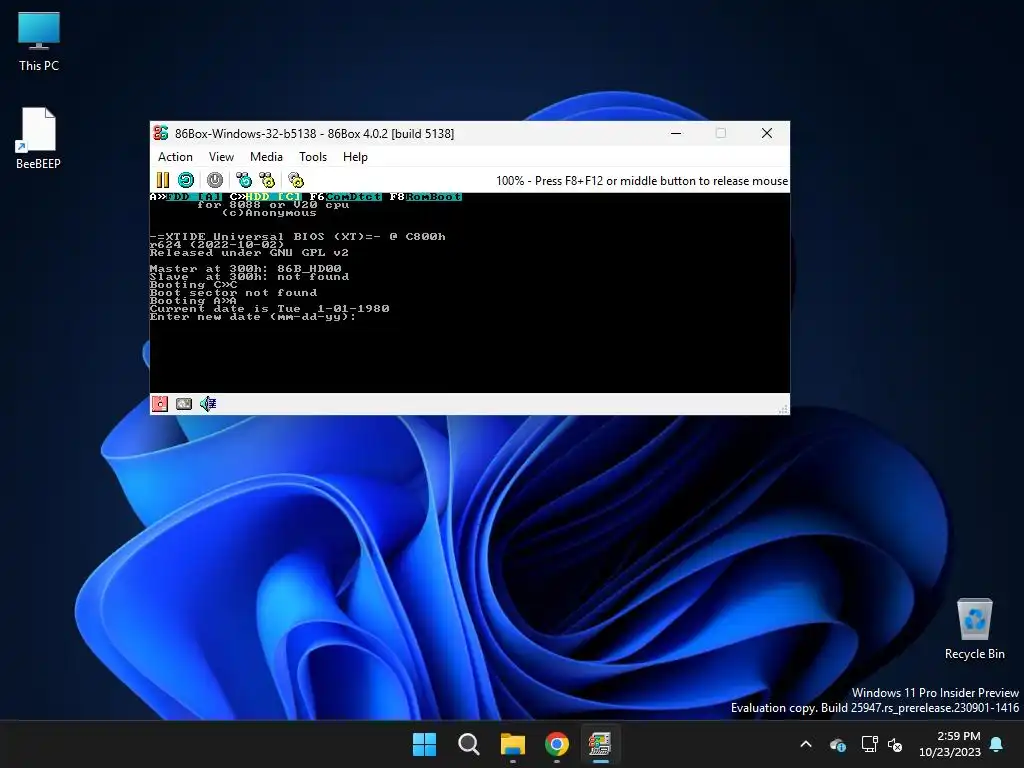Select the BeeBEEP shortcut on the desktop
1024x768 pixels.
pyautogui.click(x=39, y=139)
